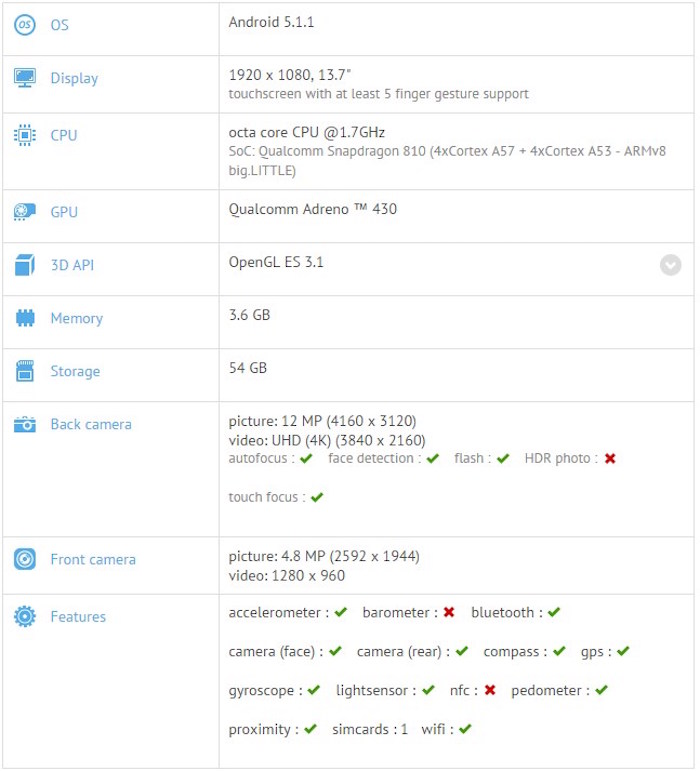Click the Qualcomm Adreno 430 text
700x771 pixels.
[x=312, y=209]
